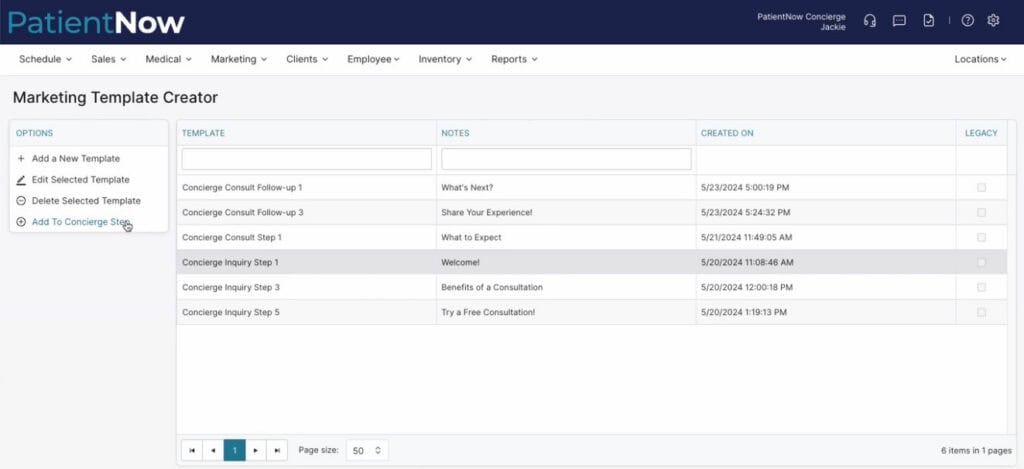
Task: Open the Reports menu
Action: [x=514, y=59]
